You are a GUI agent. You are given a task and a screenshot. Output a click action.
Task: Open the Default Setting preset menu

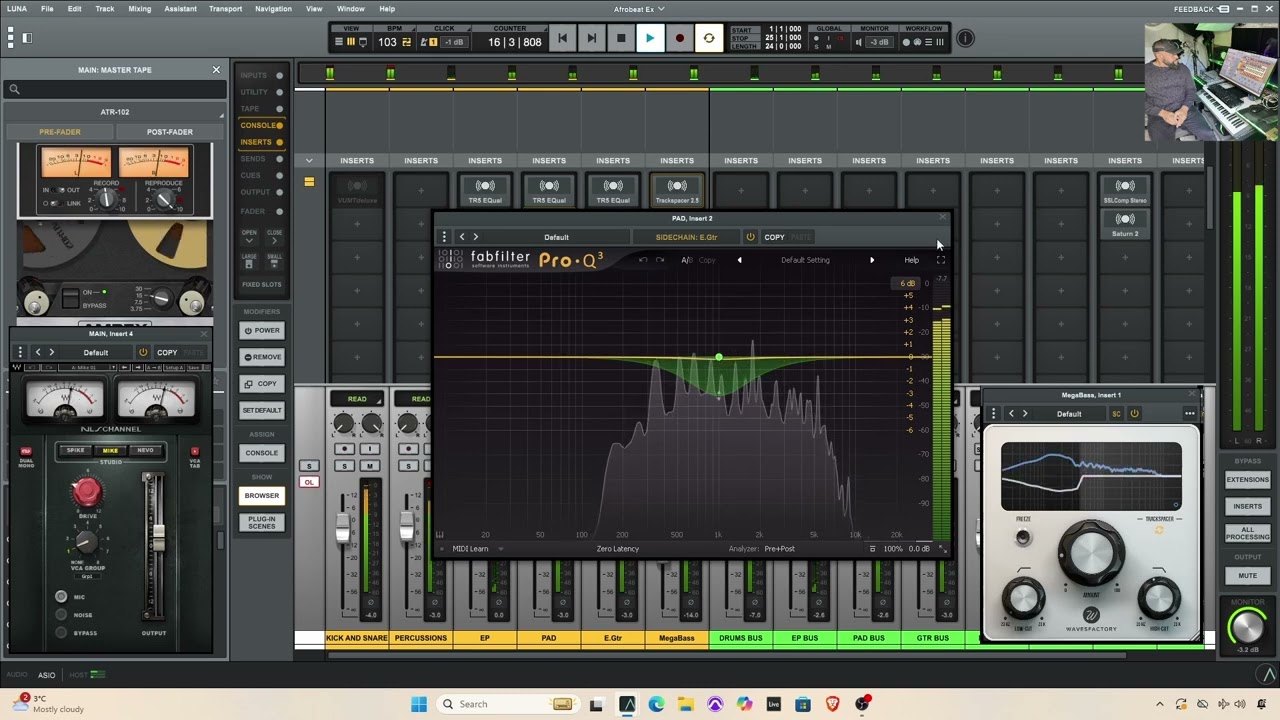tap(805, 260)
